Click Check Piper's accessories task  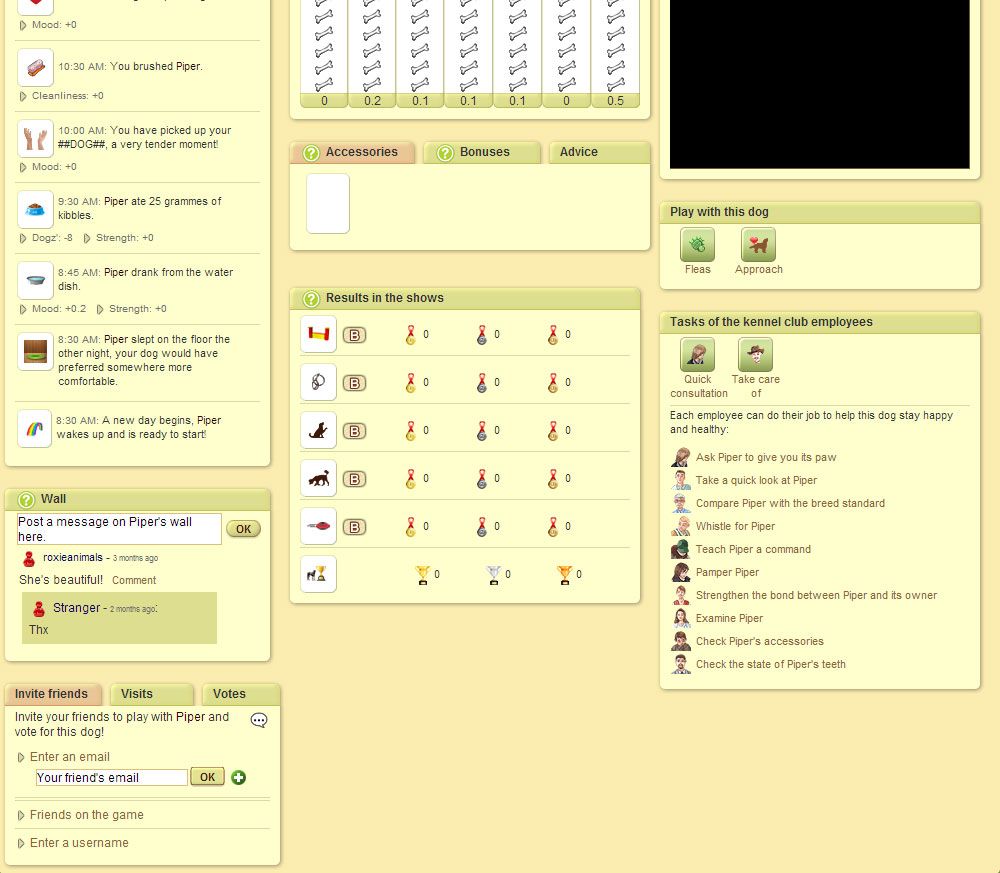760,641
